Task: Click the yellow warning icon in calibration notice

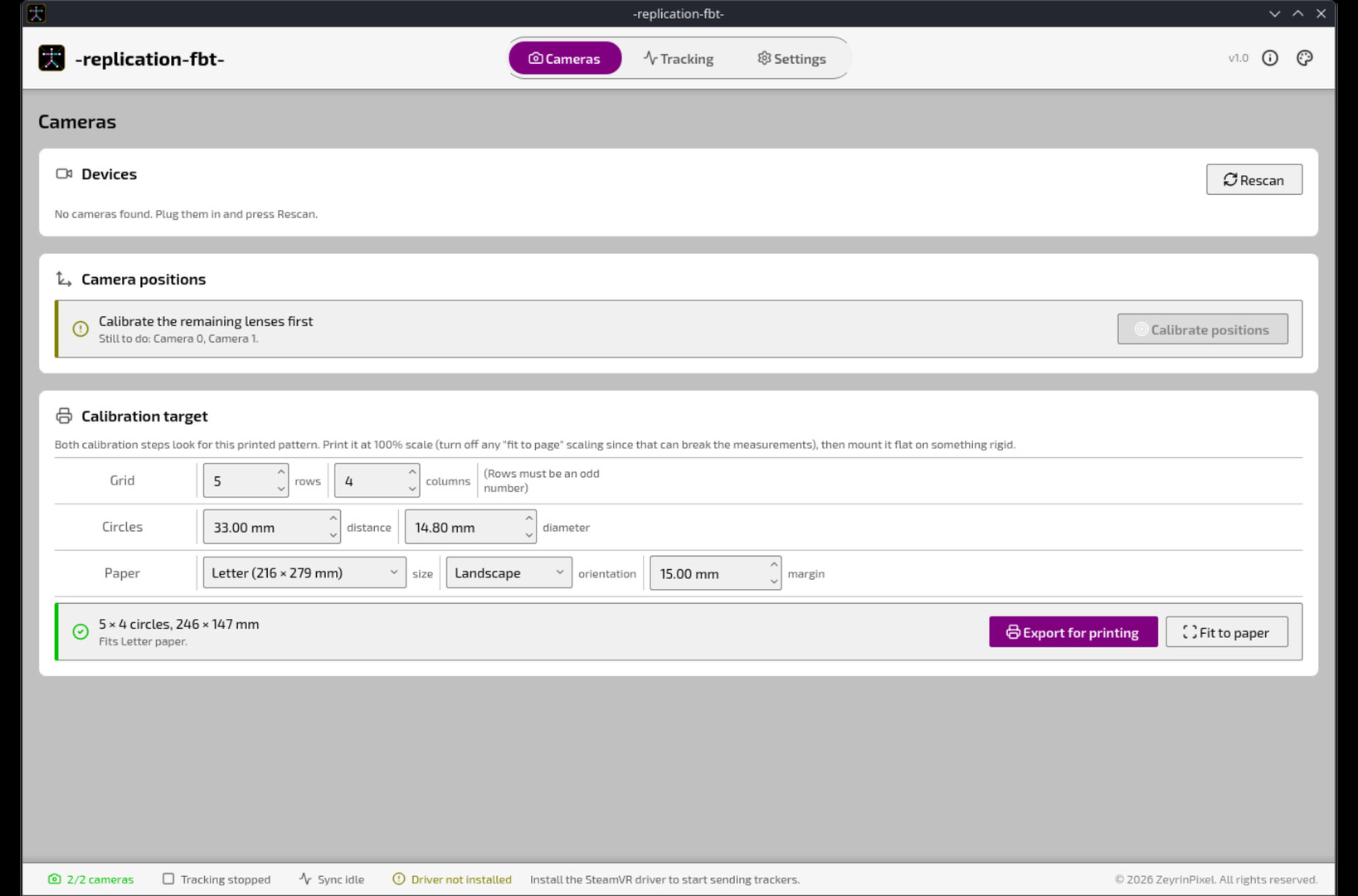Action: pyautogui.click(x=80, y=329)
